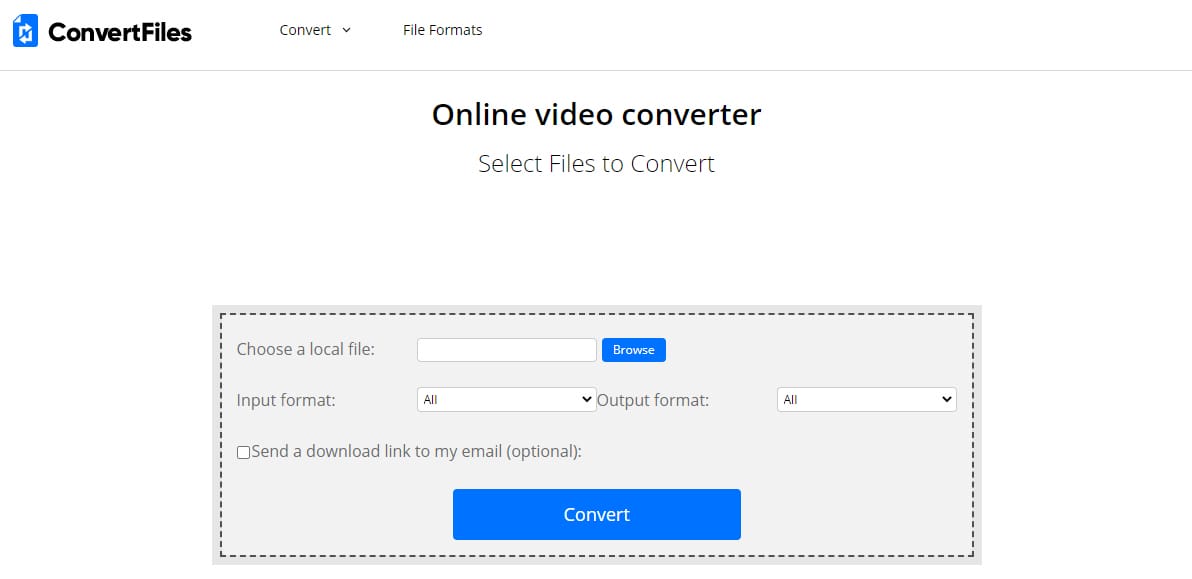1192x579 pixels.
Task: Click the 'Online video converter' heading
Action: pos(596,115)
